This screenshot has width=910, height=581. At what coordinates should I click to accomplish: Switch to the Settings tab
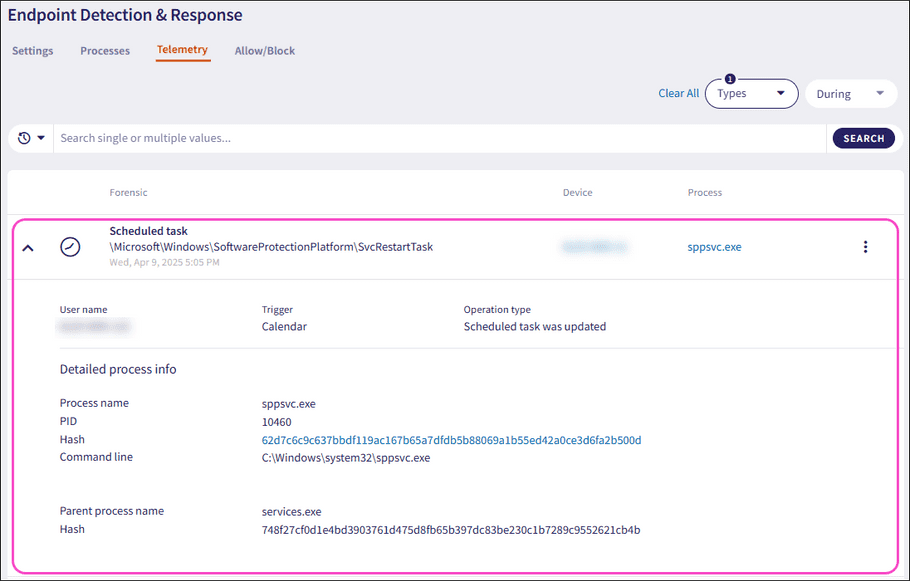tap(32, 50)
